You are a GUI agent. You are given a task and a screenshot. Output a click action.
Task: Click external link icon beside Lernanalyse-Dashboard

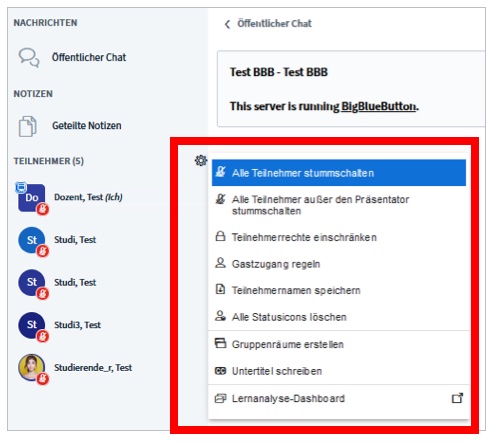(457, 398)
